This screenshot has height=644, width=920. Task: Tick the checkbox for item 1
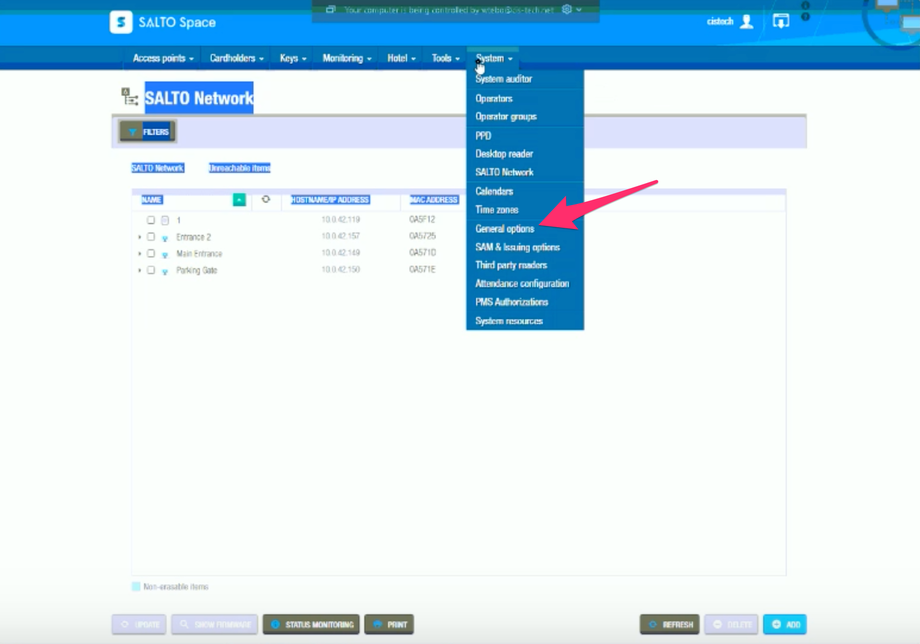point(151,220)
